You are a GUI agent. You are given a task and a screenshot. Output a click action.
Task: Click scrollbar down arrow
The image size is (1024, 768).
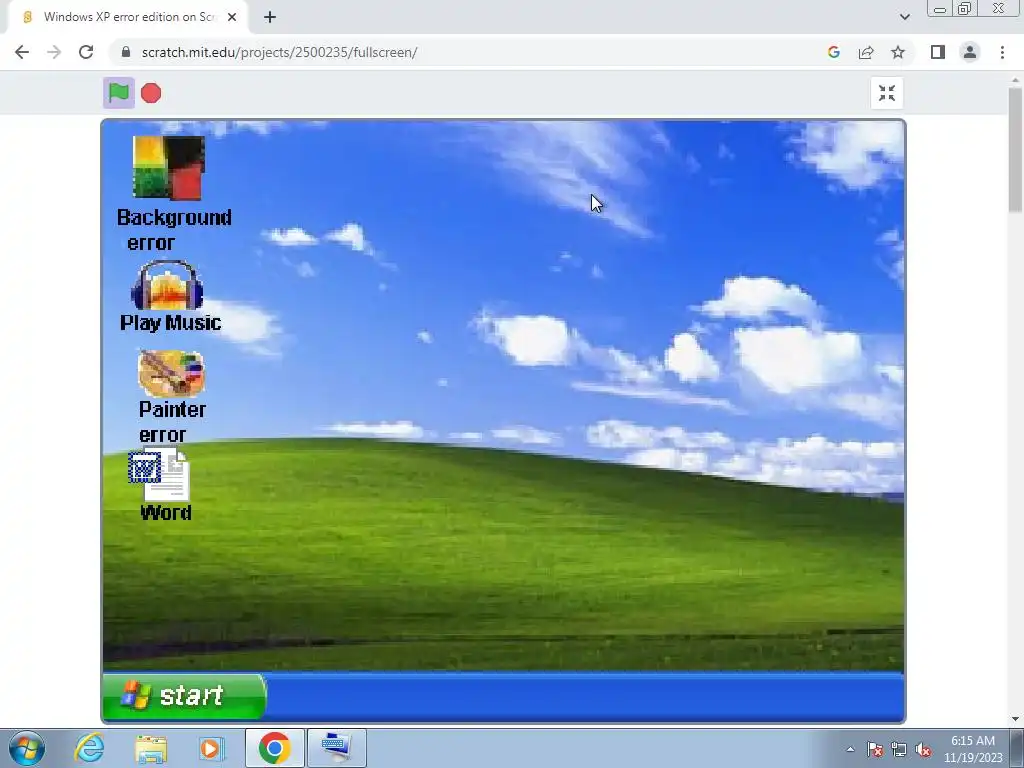click(x=1015, y=719)
